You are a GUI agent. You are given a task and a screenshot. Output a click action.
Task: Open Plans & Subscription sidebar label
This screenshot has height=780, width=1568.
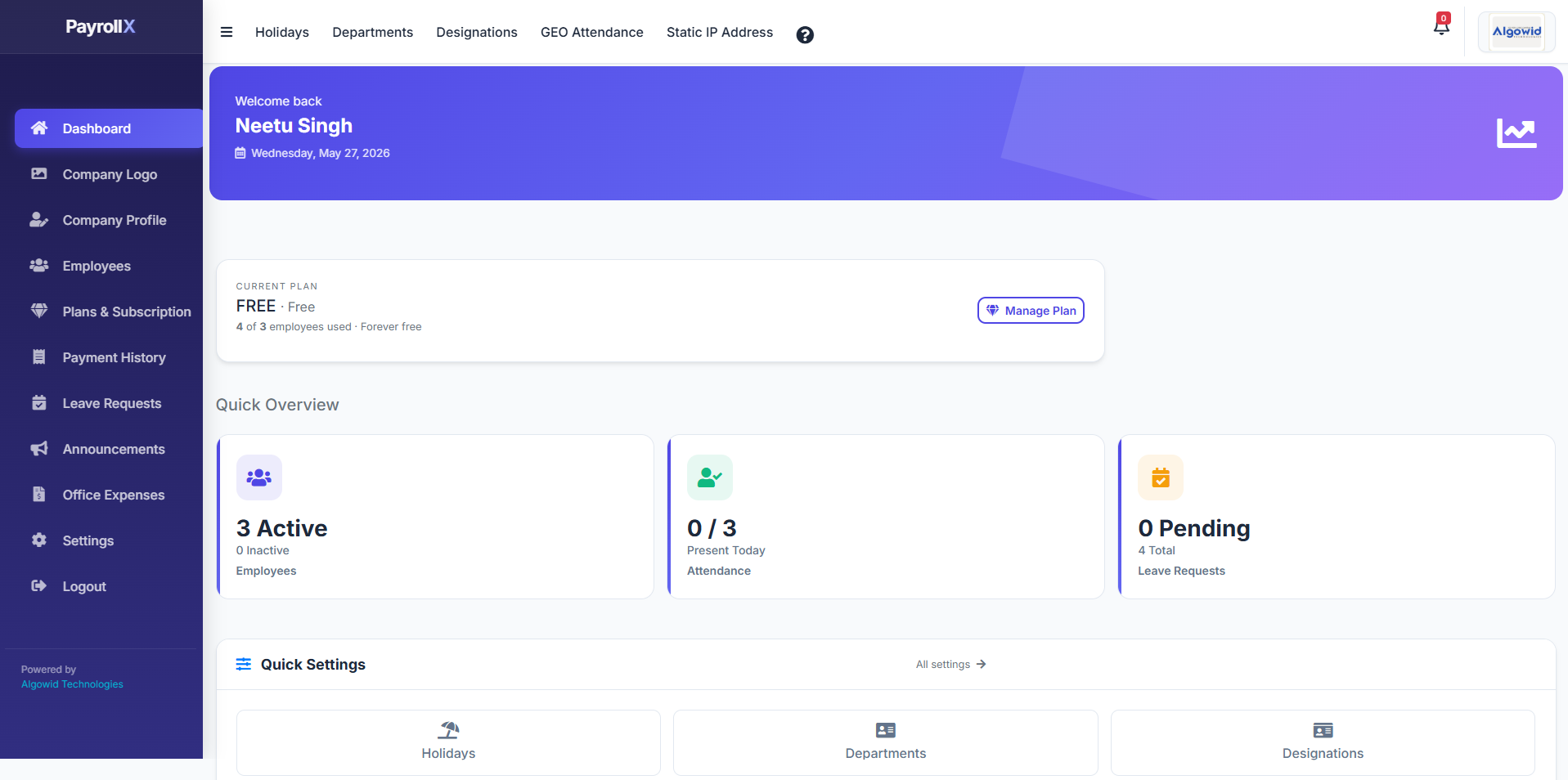[127, 312]
